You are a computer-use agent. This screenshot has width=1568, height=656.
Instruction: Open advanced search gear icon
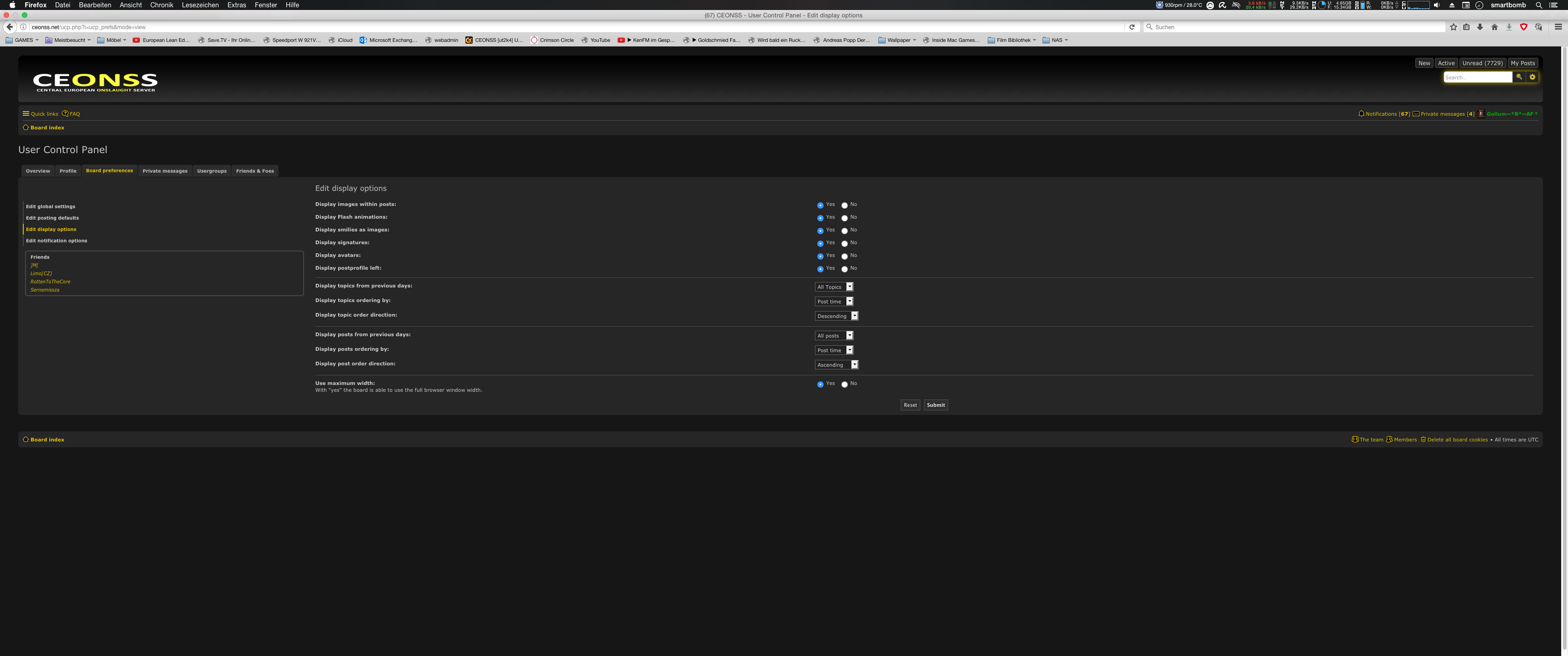coord(1532,77)
